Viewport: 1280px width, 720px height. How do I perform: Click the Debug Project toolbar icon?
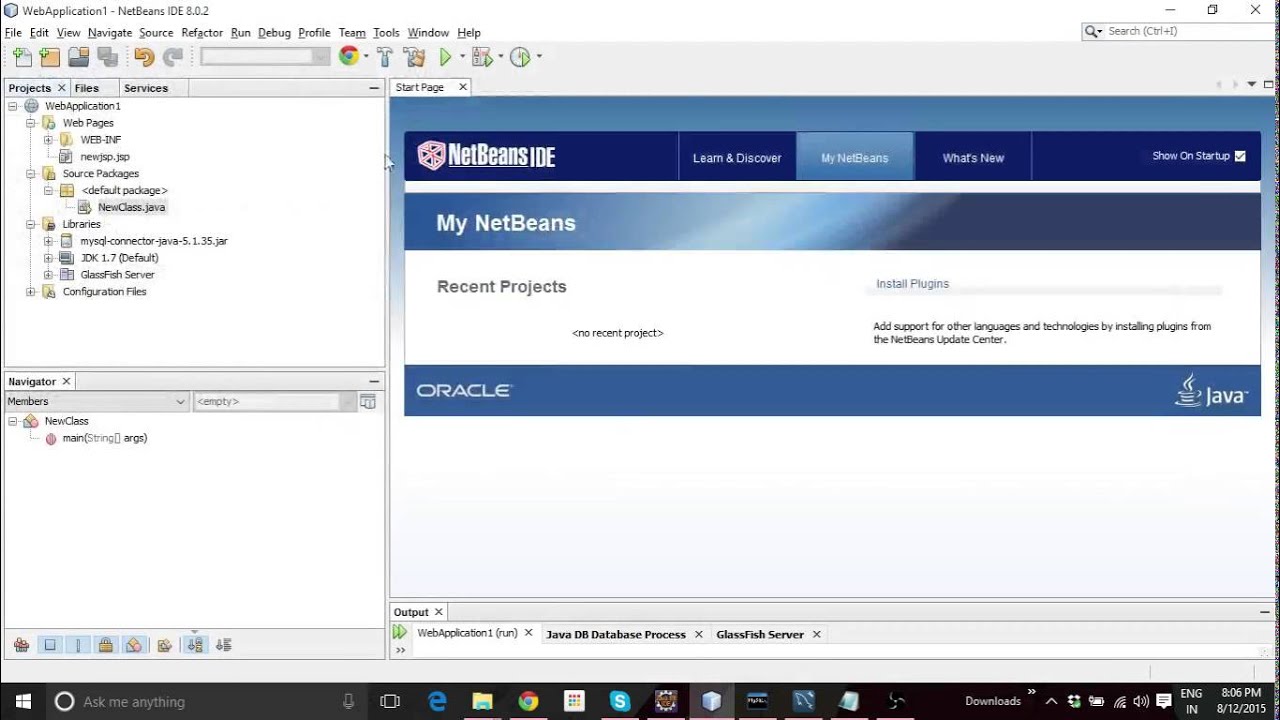[x=482, y=57]
